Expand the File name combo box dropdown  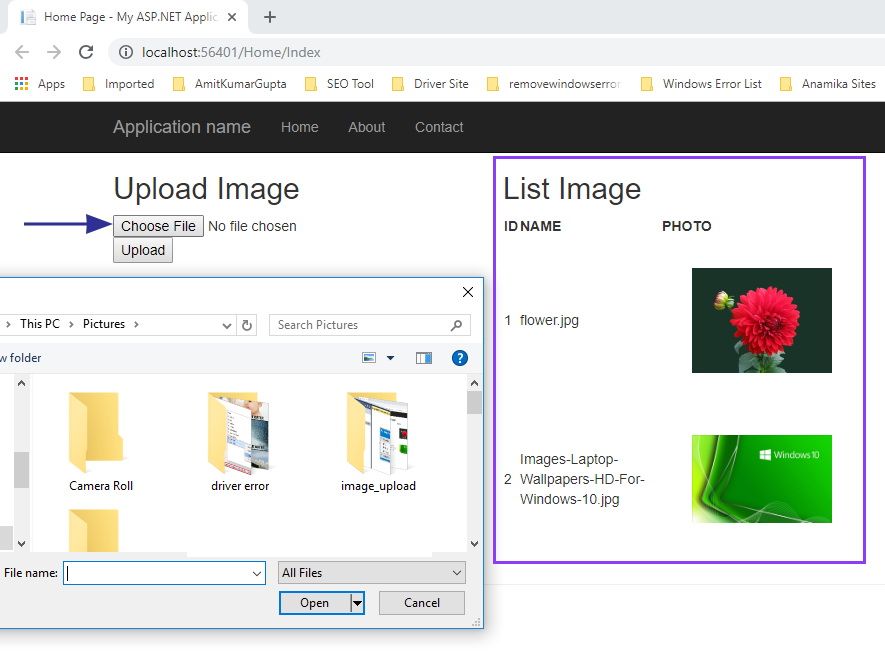pyautogui.click(x=255, y=573)
